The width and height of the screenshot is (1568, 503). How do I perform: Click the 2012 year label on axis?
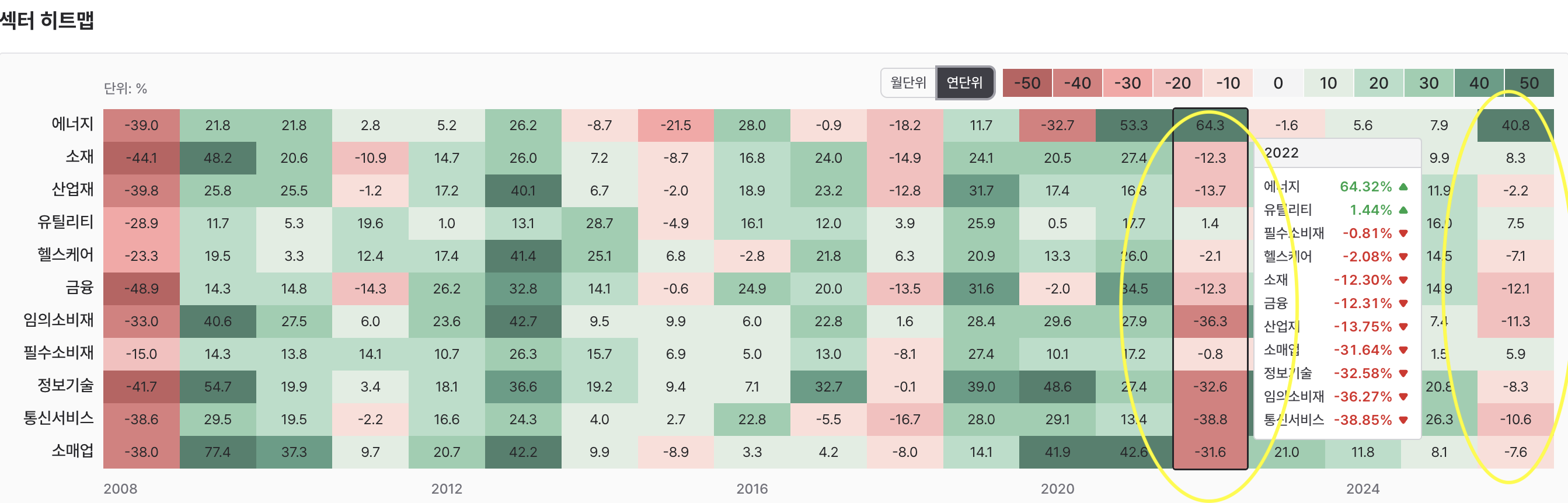446,488
